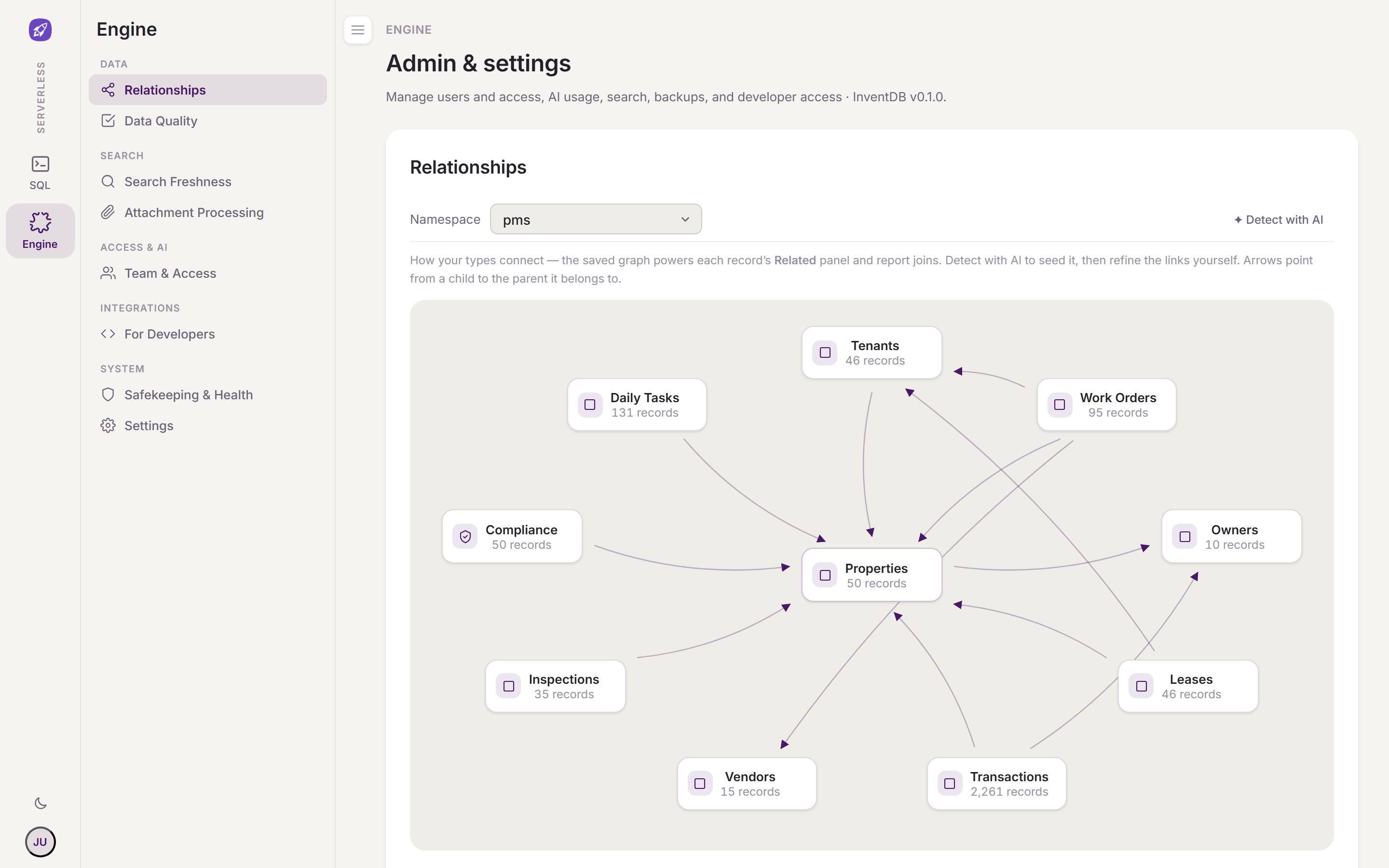Select the Tenants label in graph
The image size is (1389, 868).
click(875, 346)
